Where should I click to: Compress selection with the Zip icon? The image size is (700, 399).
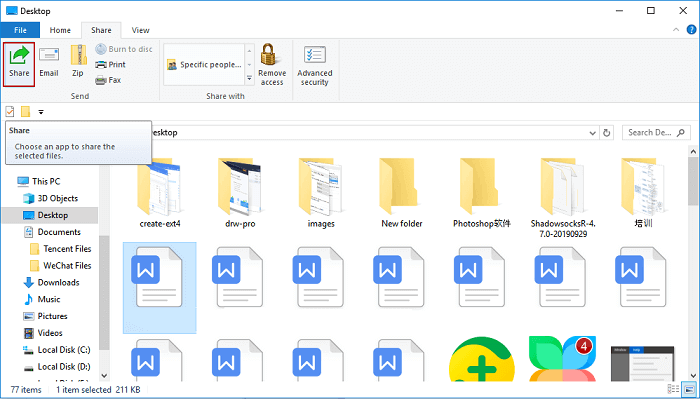coord(78,55)
